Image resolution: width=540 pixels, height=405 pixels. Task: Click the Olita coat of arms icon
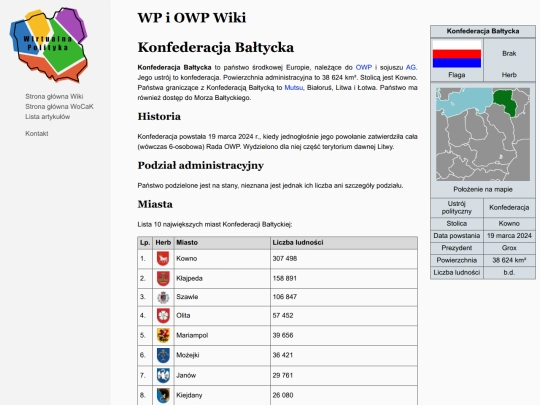(163, 316)
